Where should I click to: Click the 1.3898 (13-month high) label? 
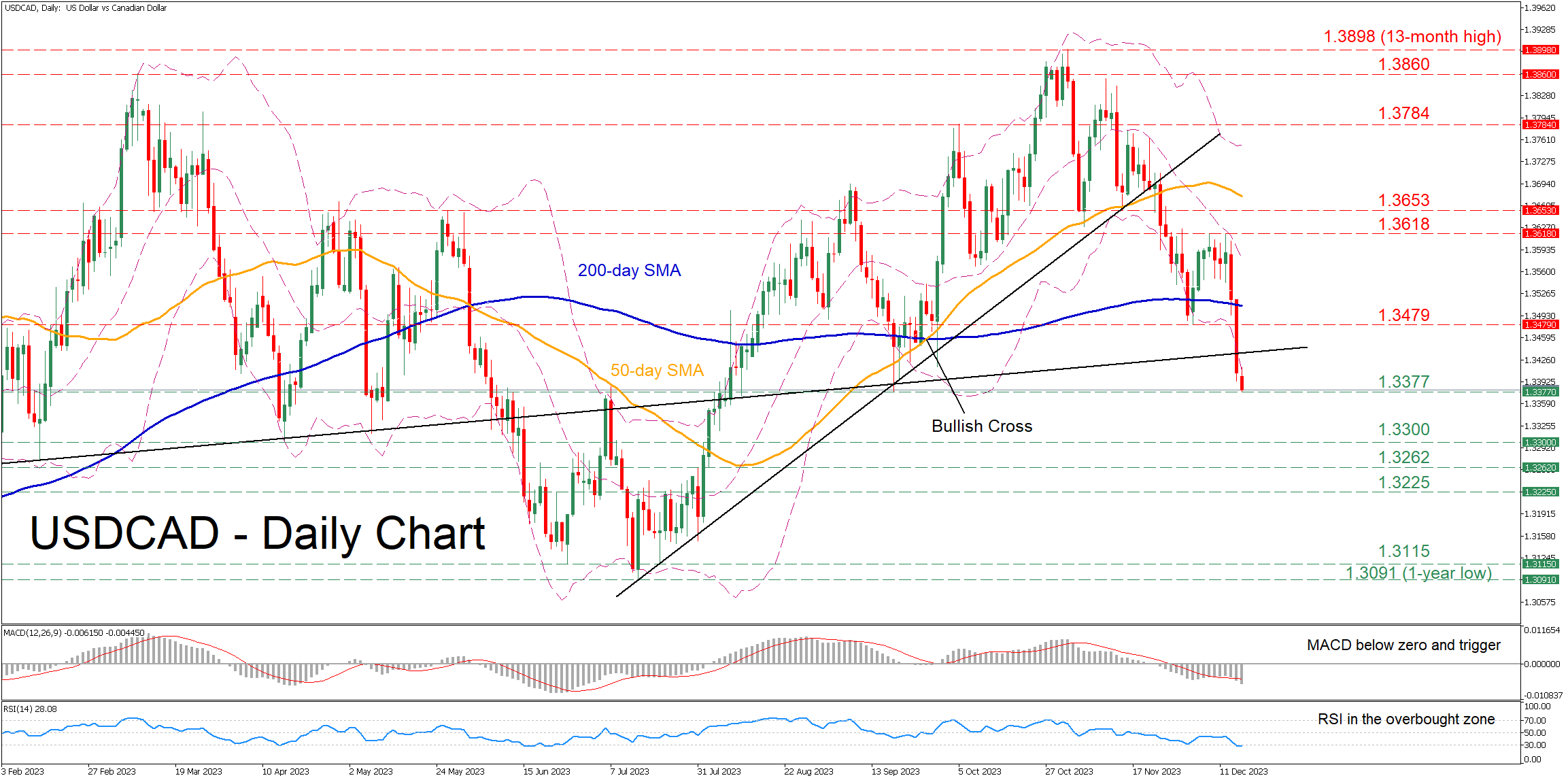1412,37
